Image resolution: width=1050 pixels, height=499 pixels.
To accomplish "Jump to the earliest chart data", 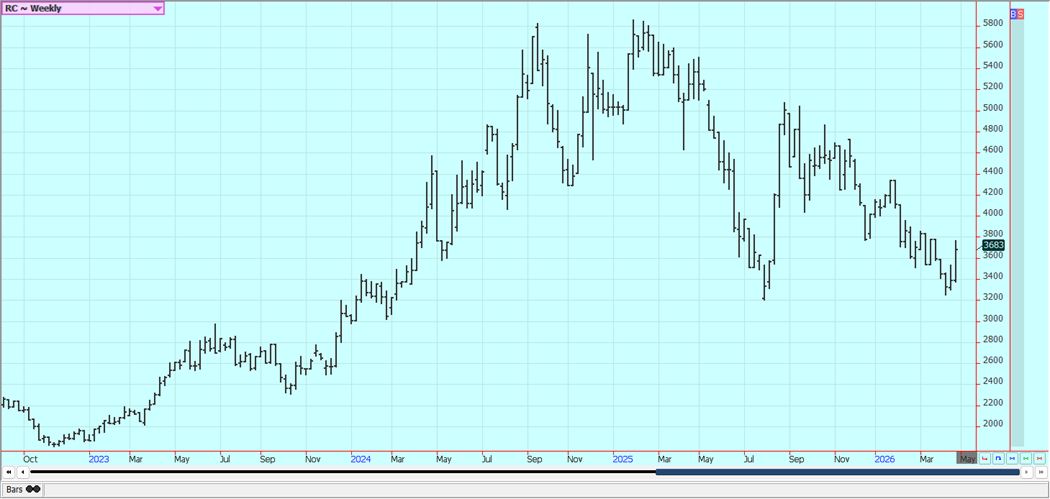I will point(9,472).
